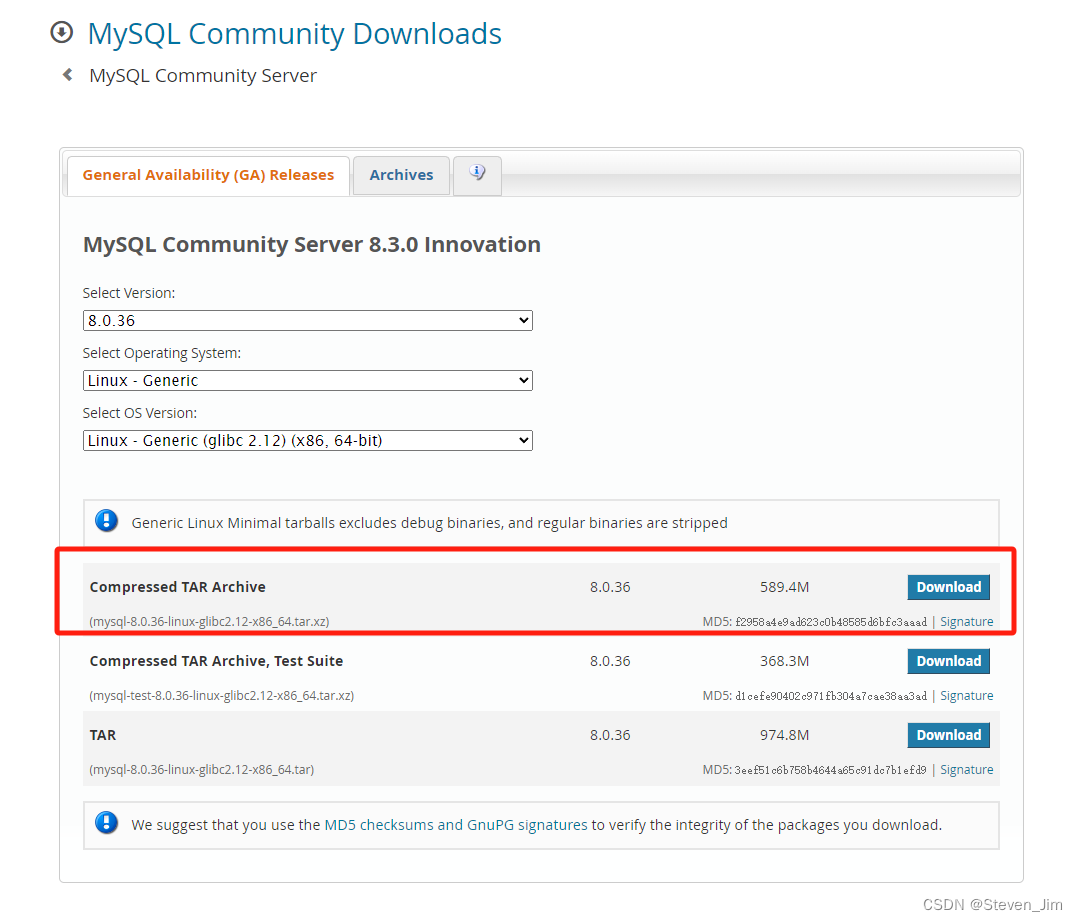Viewport: 1078px width, 921px height.
Task: Click the download circle icon beside page title
Action: (62, 32)
